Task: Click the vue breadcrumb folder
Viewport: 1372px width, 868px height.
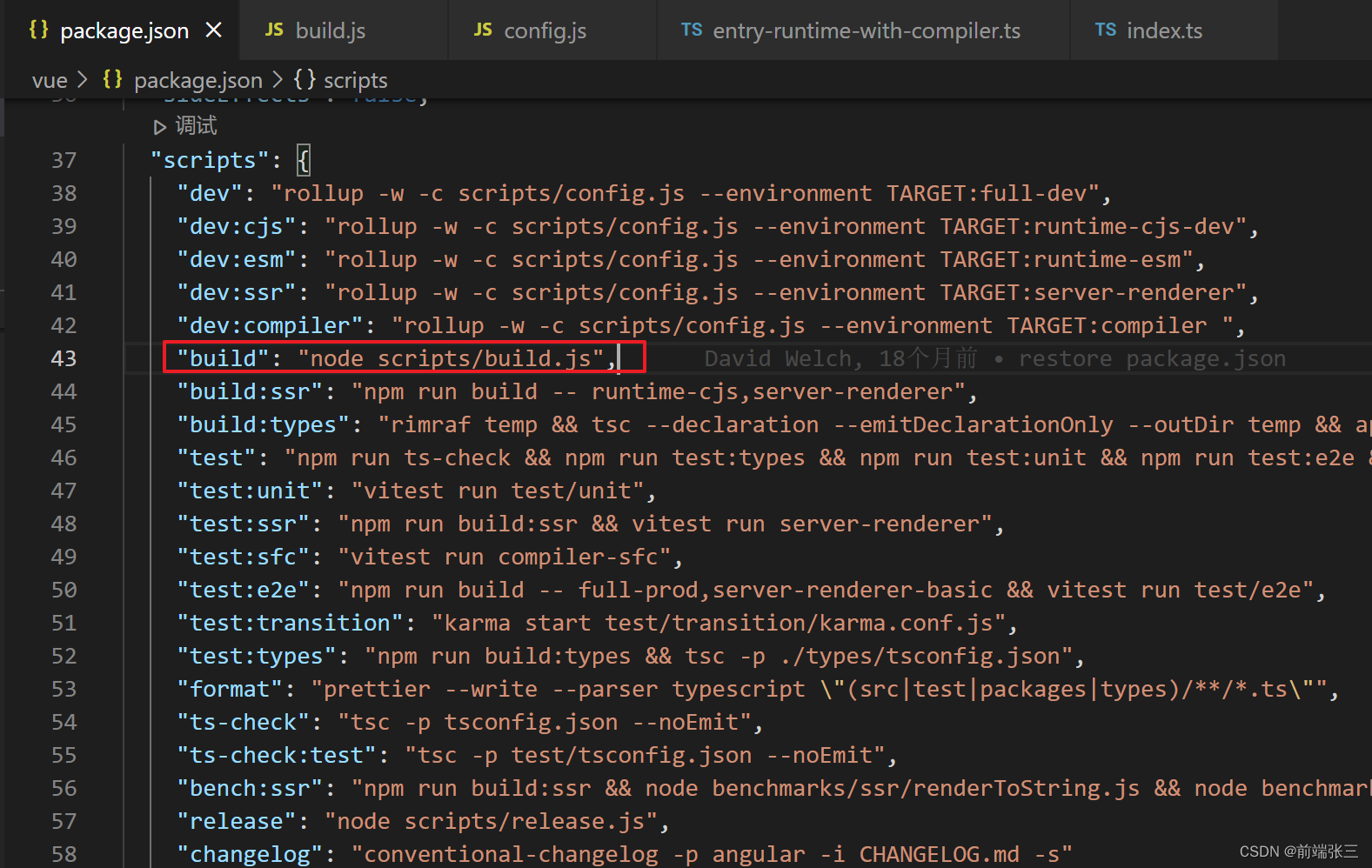Action: (x=50, y=80)
